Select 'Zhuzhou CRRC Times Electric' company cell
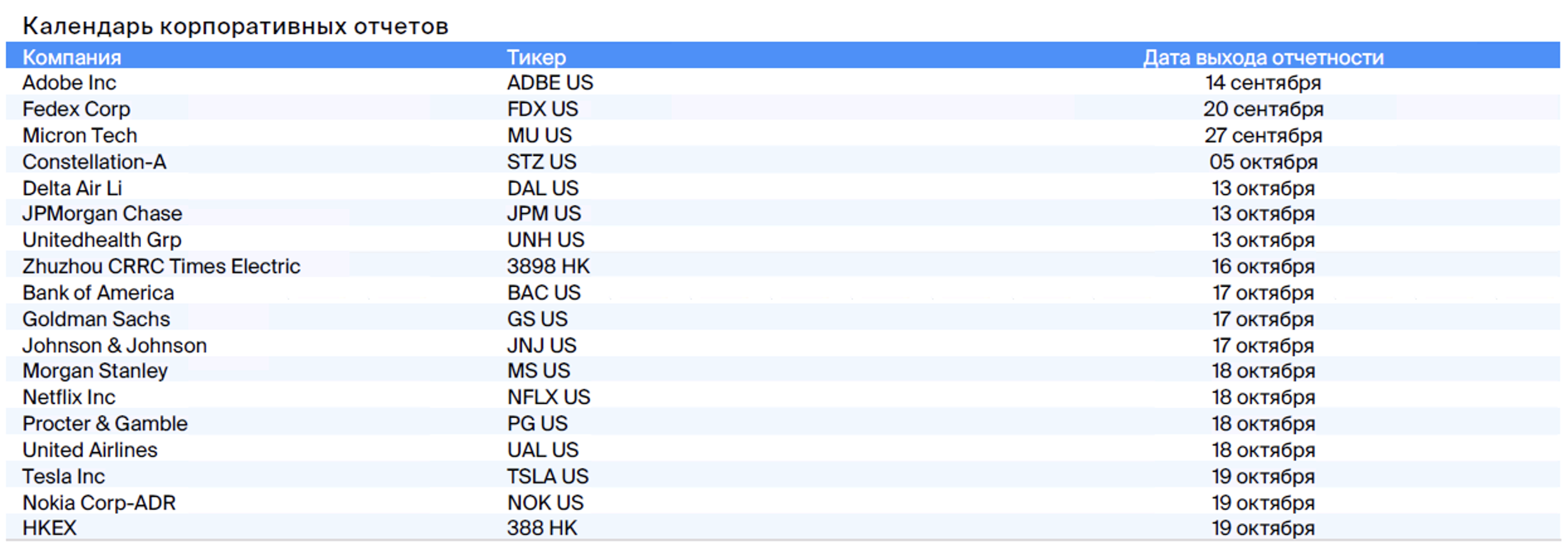1568x547 pixels. click(x=161, y=266)
